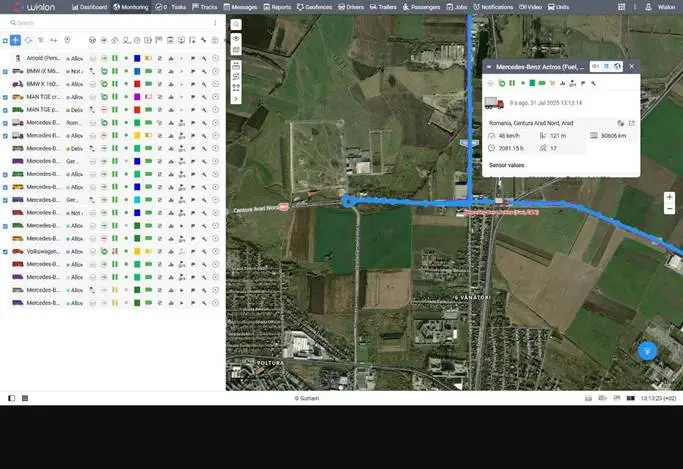Image resolution: width=683 pixels, height=469 pixels.
Task: Select the Drivers tab
Action: coord(351,7)
